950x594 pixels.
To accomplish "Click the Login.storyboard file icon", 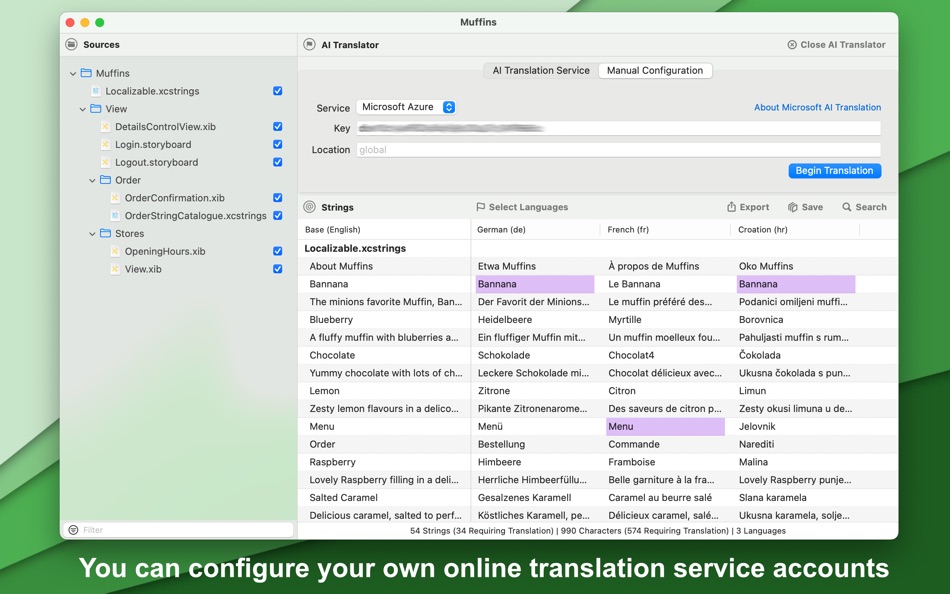I will (105, 144).
